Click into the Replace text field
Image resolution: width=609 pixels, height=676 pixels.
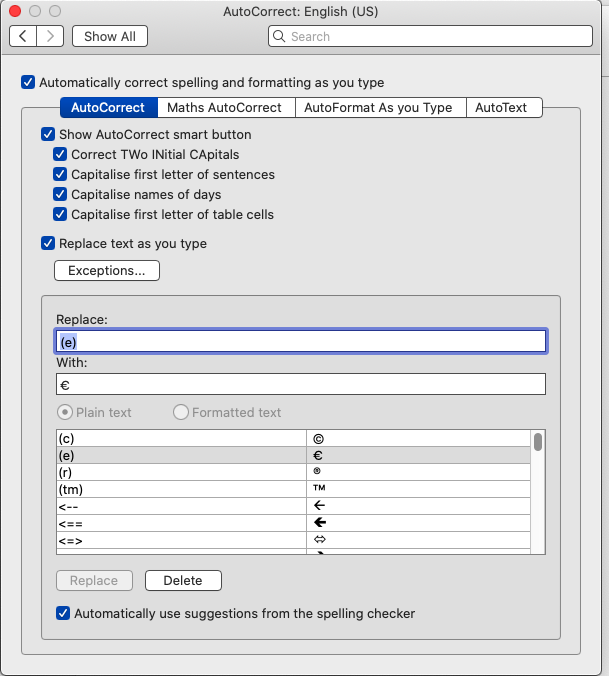[301, 341]
